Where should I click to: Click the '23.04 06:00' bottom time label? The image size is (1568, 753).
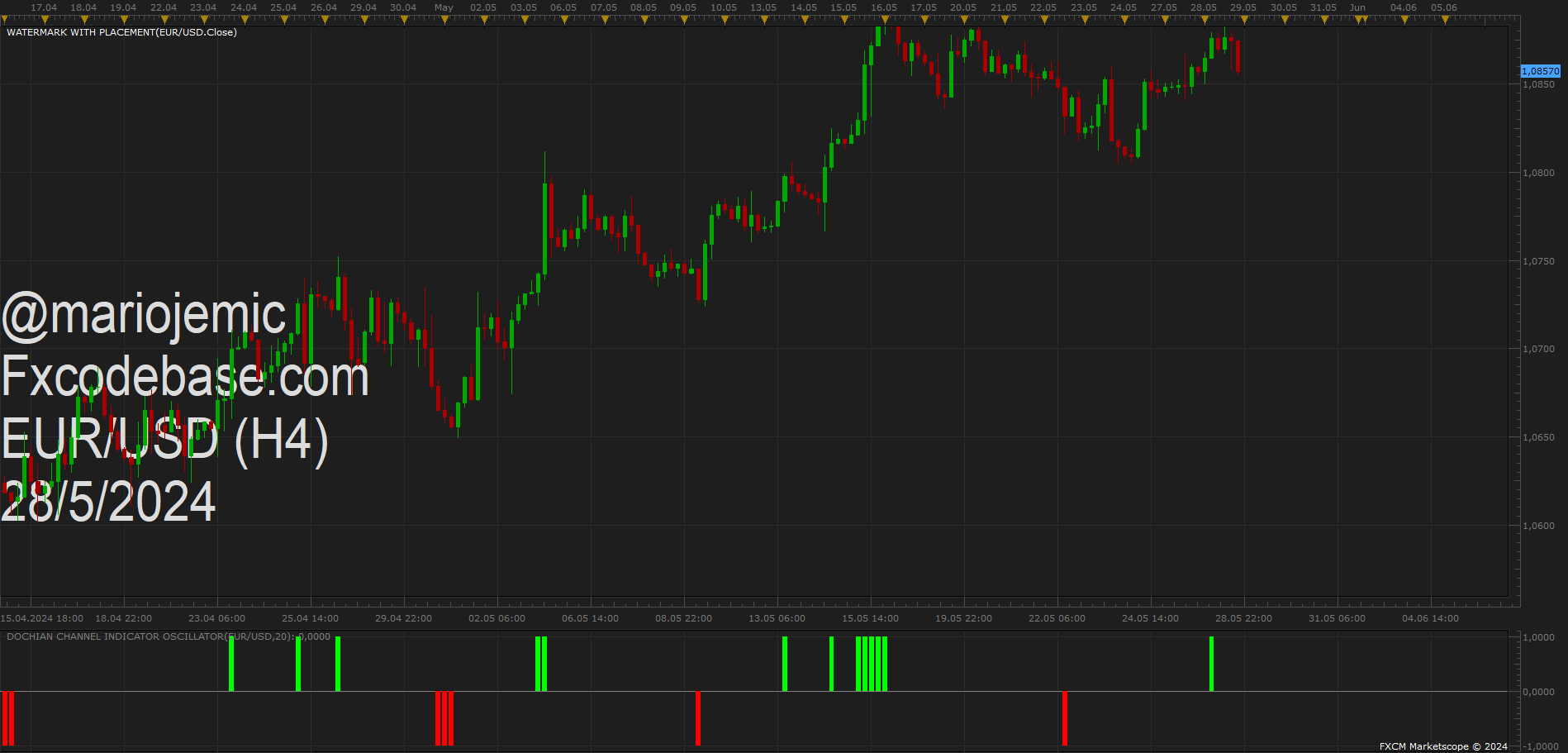[217, 618]
